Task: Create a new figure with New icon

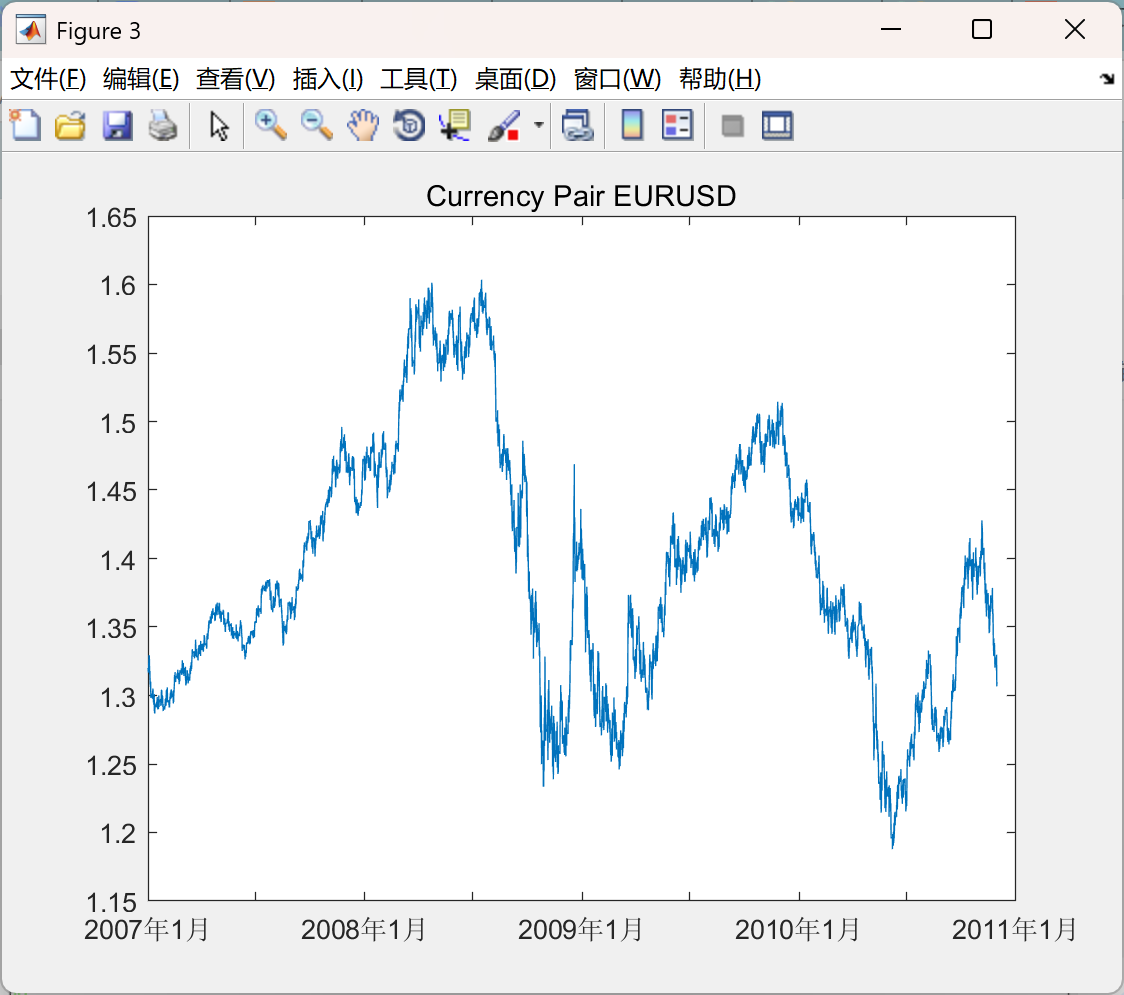Action: coord(25,125)
